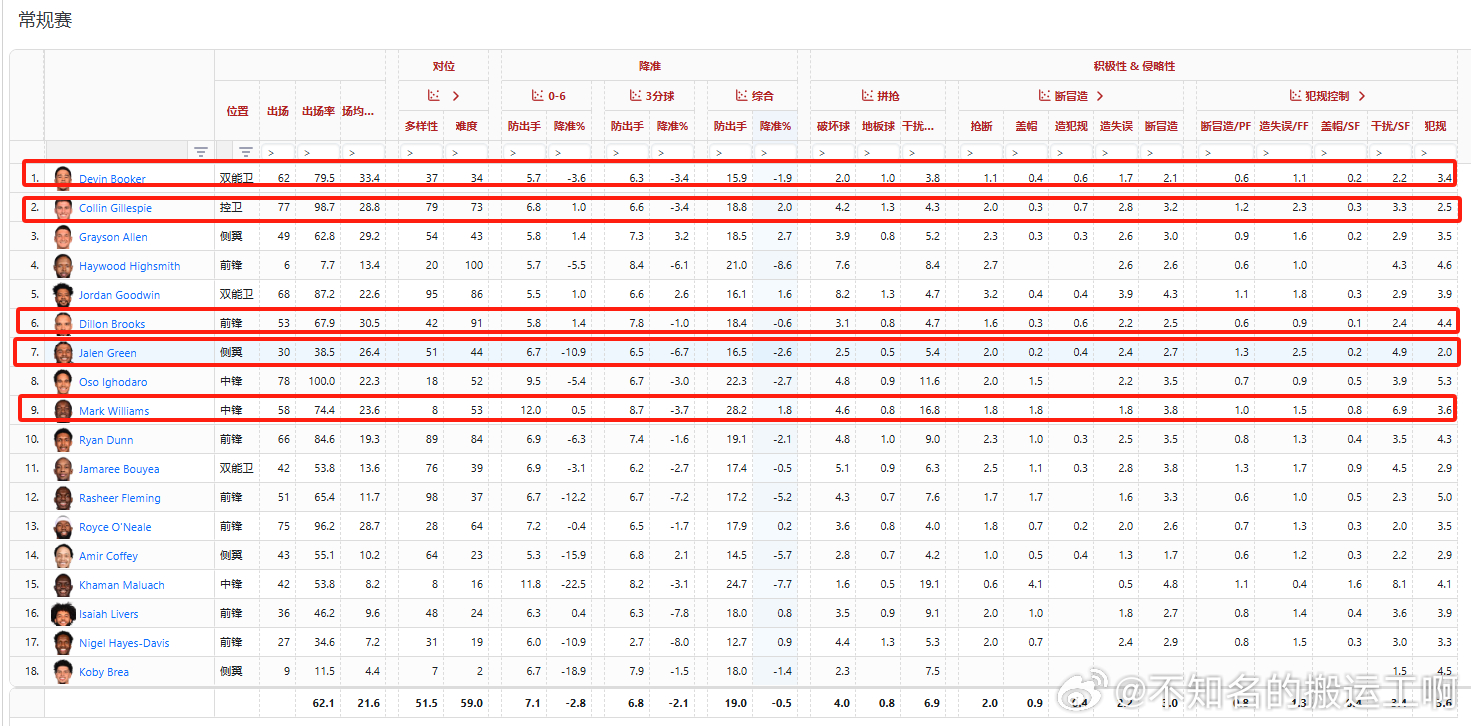The width and height of the screenshot is (1471, 726).
Task: Expand the 断冒造 group with its chevron
Action: pos(1100,96)
